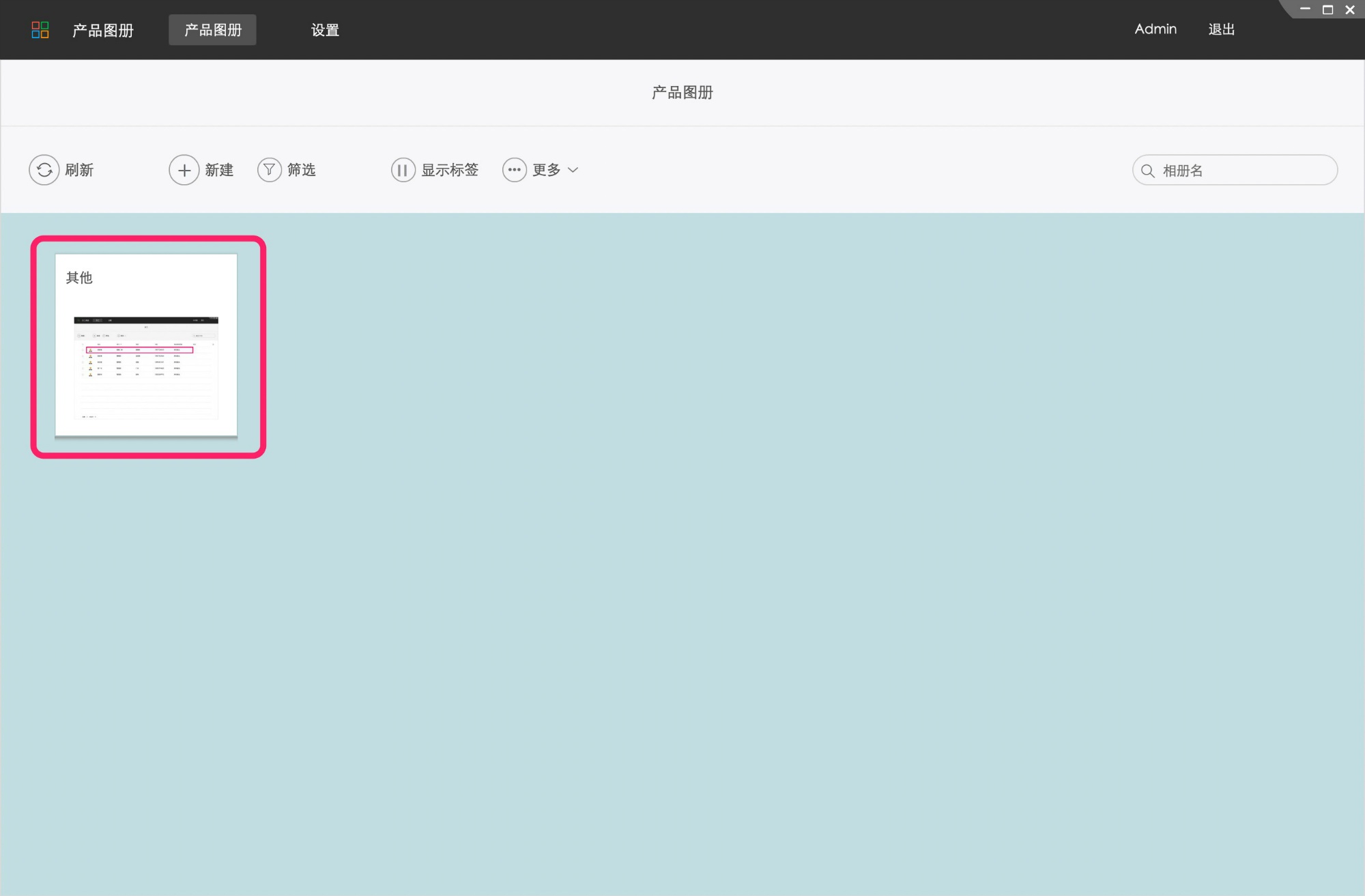Click the 退出 logout link
Screen dimensions: 1365x896
pos(1222,29)
